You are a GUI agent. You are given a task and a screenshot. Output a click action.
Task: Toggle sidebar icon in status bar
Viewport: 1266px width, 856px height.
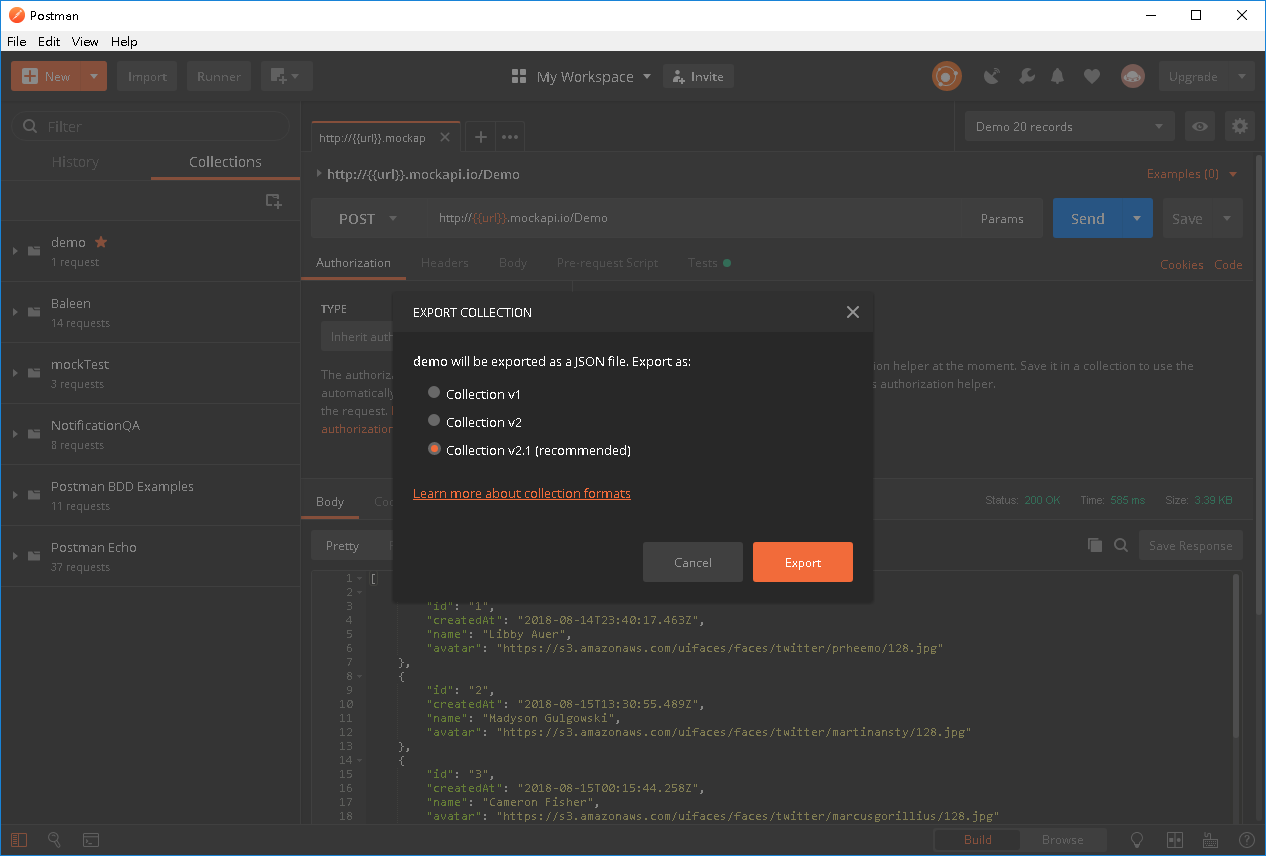tap(20, 840)
